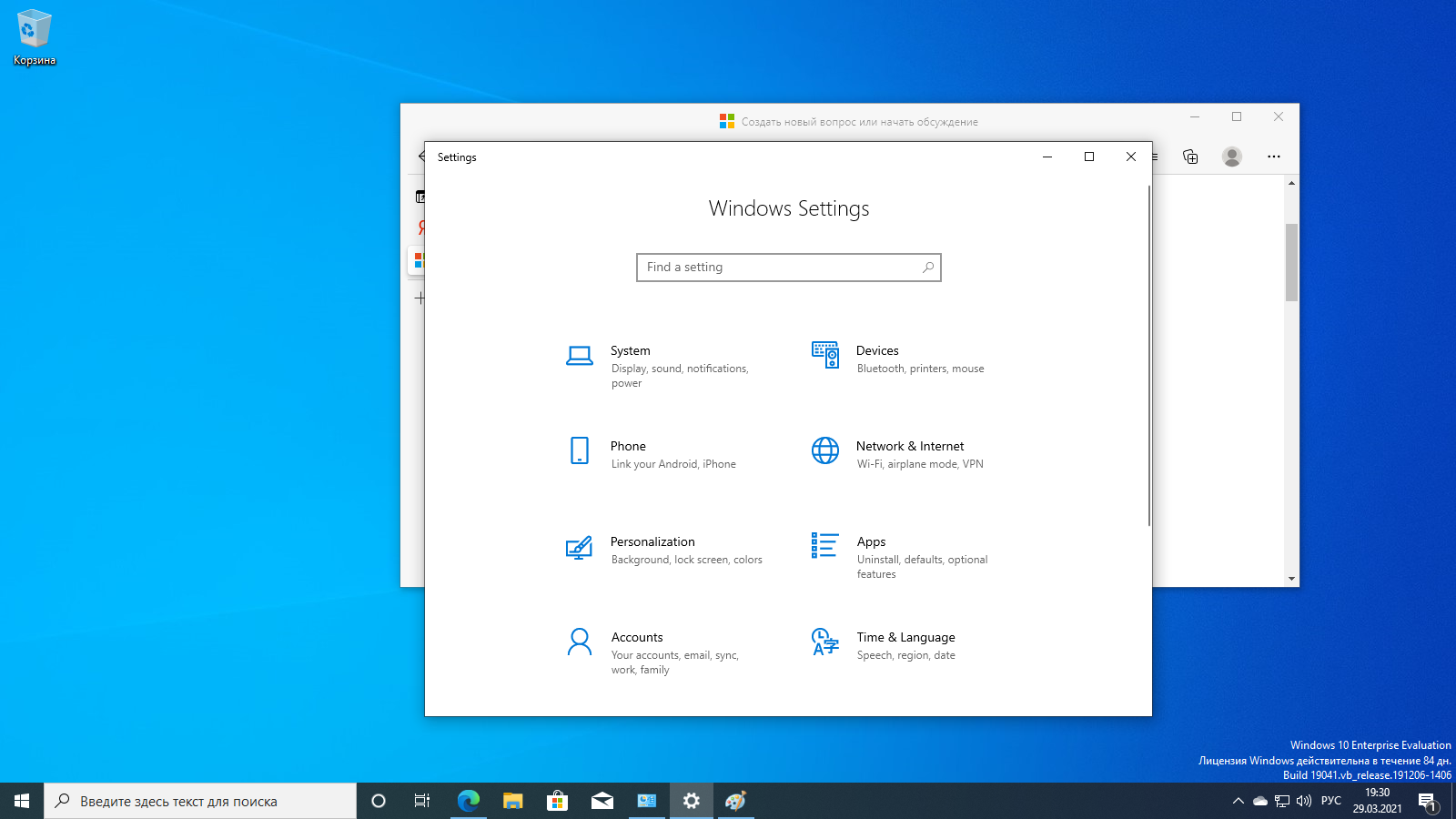
Task: Click the Edge page title text
Action: (860, 122)
